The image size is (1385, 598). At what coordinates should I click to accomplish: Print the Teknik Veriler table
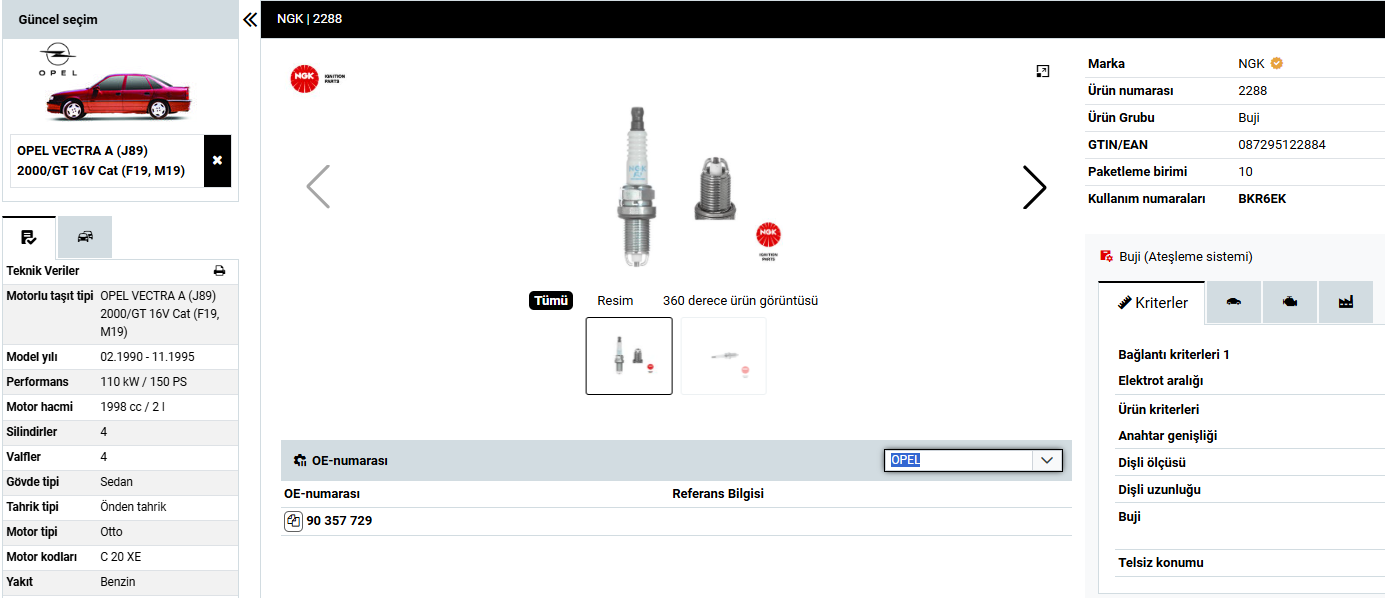coord(219,271)
